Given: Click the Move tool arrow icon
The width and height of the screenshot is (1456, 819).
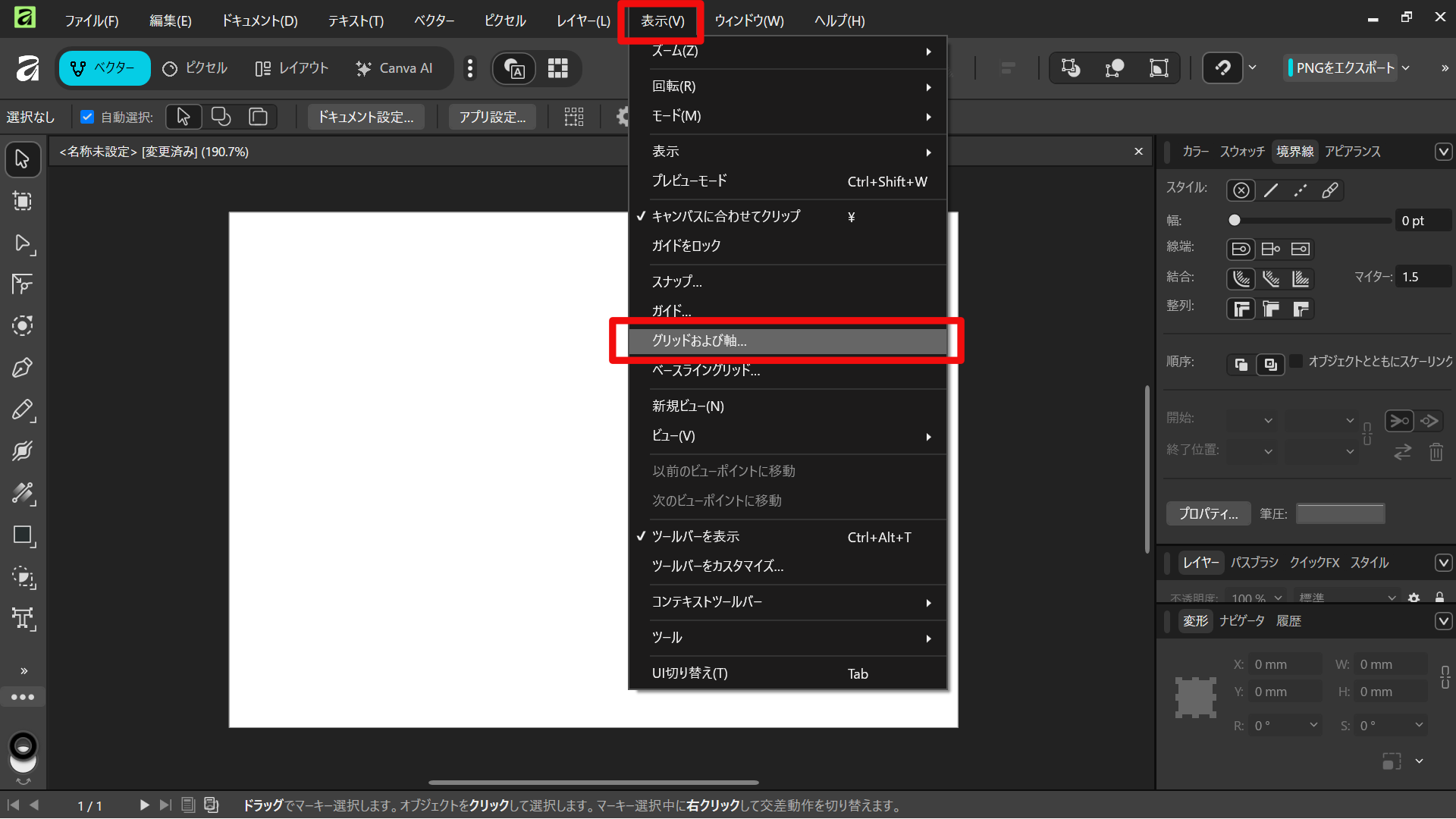Looking at the screenshot, I should click(23, 159).
